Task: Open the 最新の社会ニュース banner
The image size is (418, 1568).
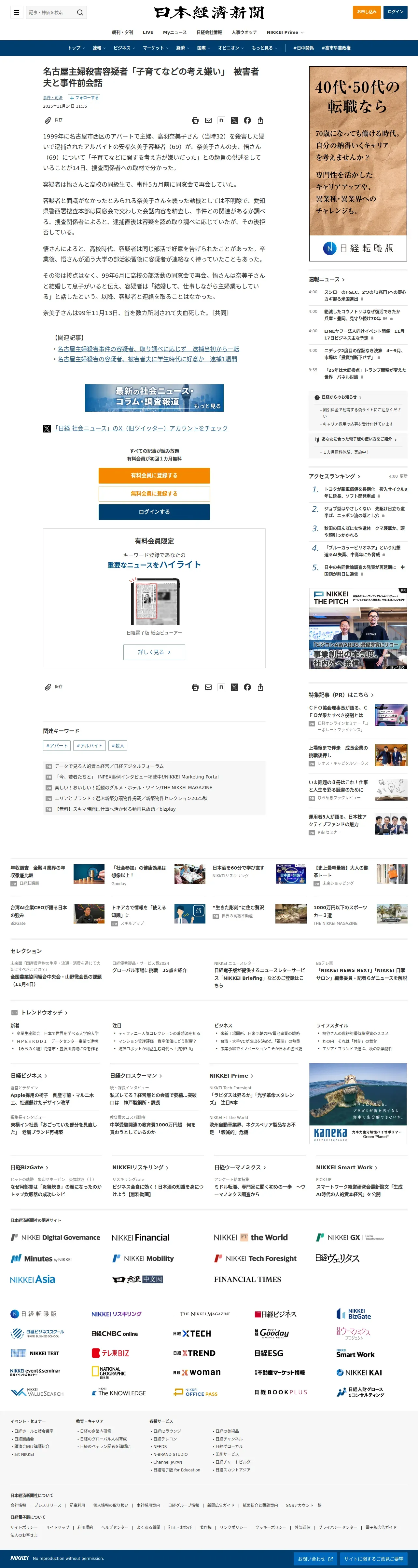Action: tap(154, 397)
